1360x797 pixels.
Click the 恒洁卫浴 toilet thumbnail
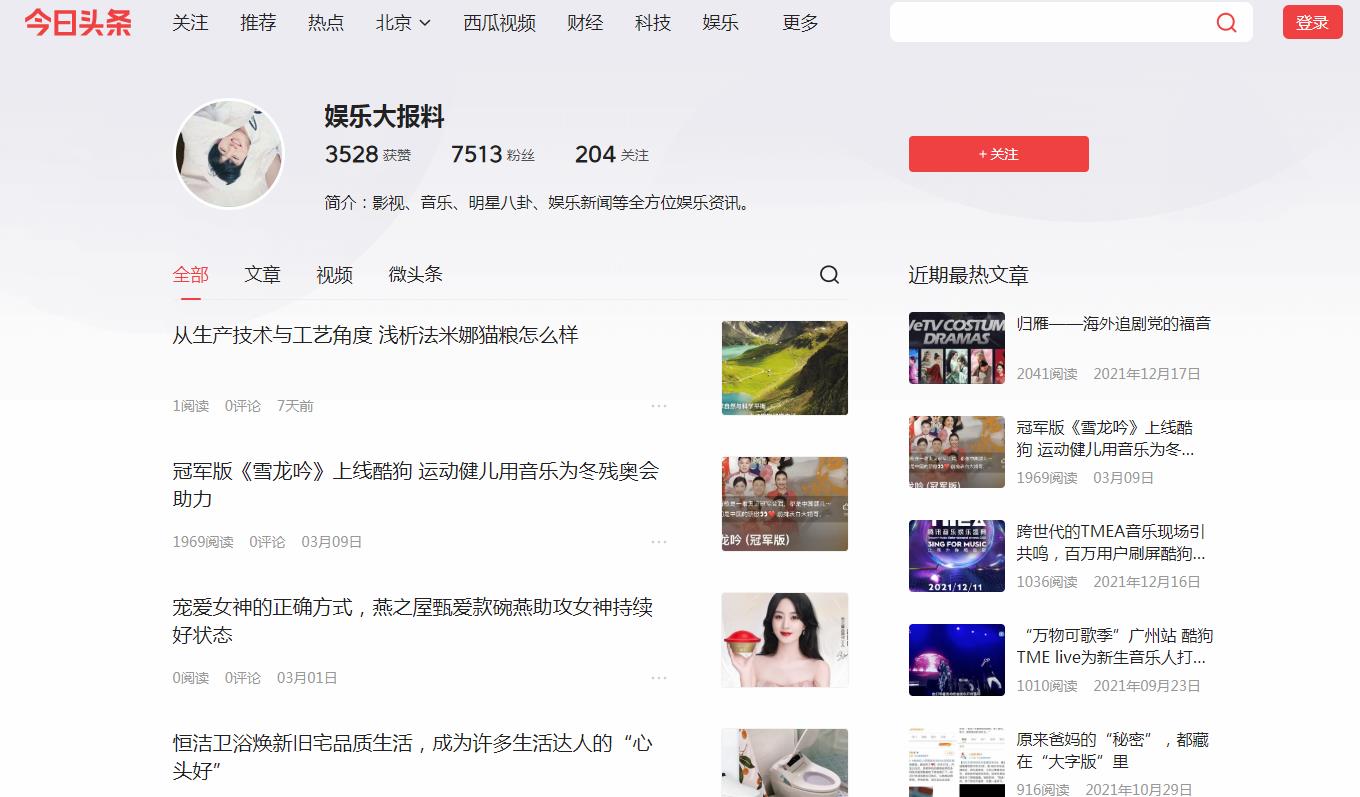(785, 762)
